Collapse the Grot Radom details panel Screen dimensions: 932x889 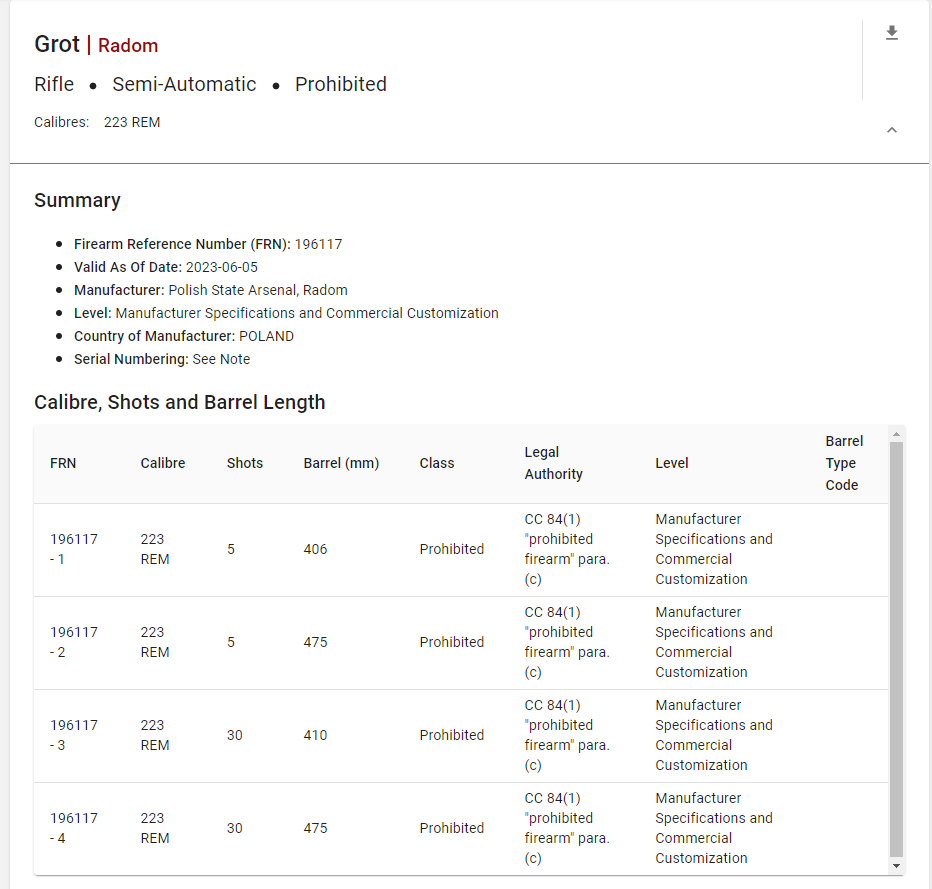(x=892, y=130)
